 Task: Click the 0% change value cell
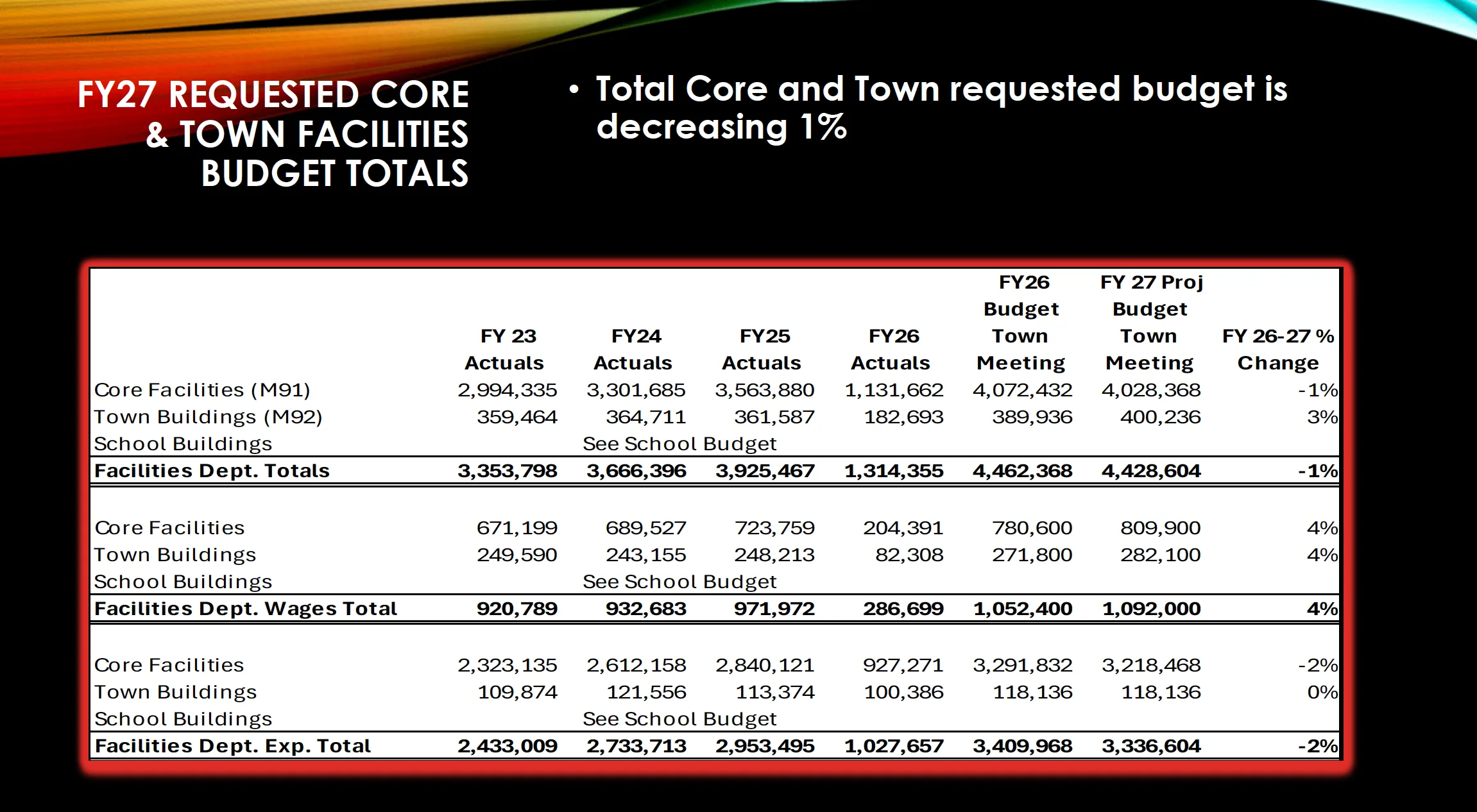click(x=1322, y=692)
